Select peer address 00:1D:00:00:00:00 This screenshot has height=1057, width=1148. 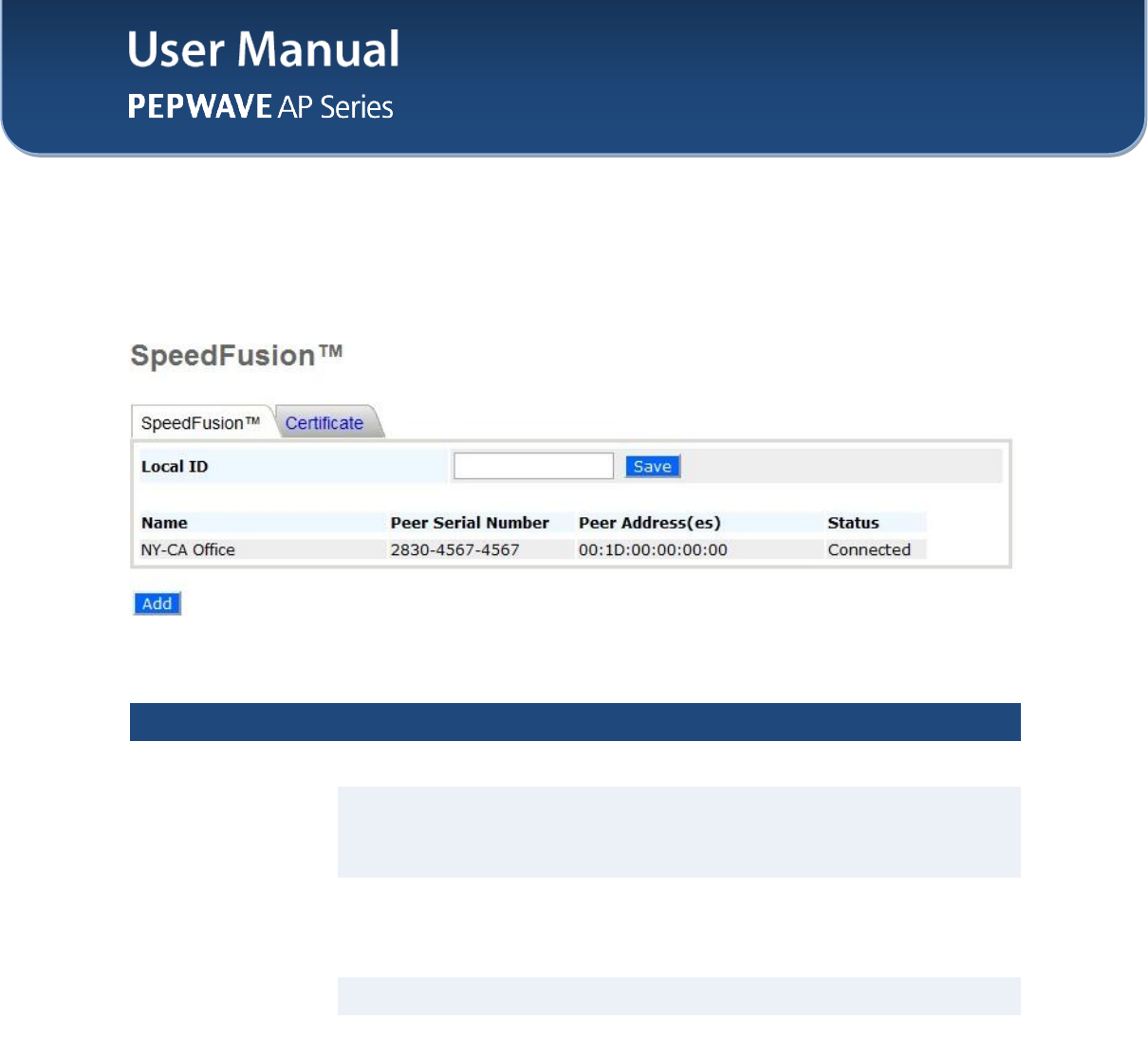653,550
